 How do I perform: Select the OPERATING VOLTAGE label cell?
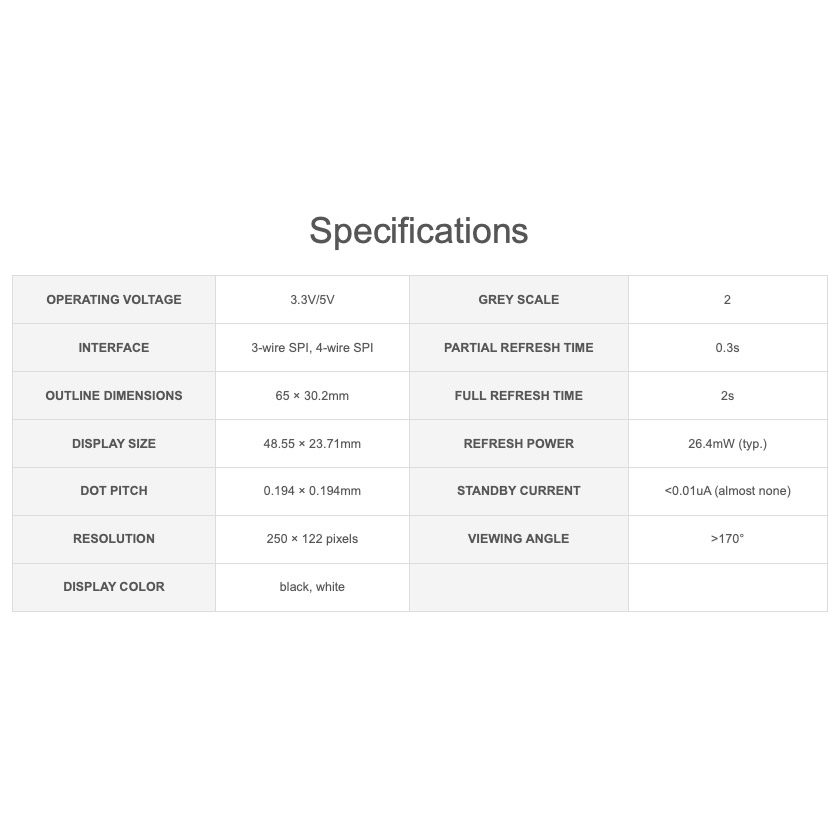(x=114, y=299)
